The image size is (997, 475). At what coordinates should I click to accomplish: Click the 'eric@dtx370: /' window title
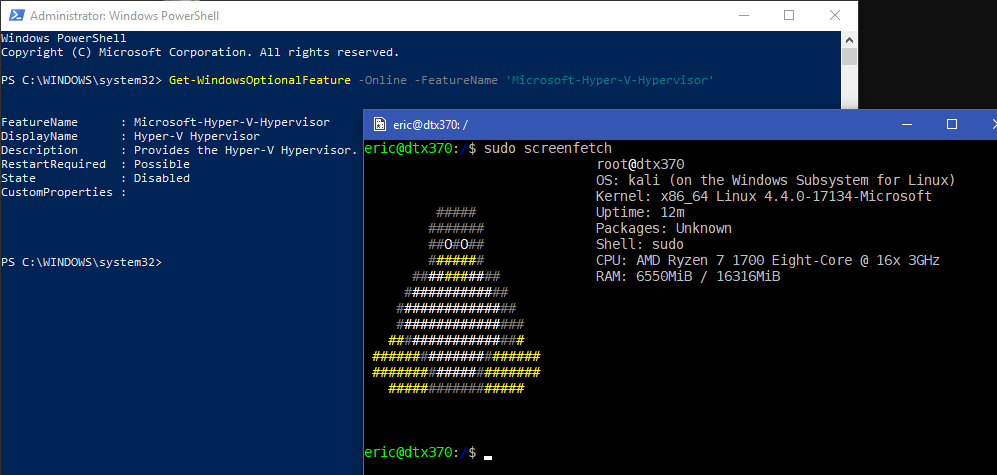430,125
